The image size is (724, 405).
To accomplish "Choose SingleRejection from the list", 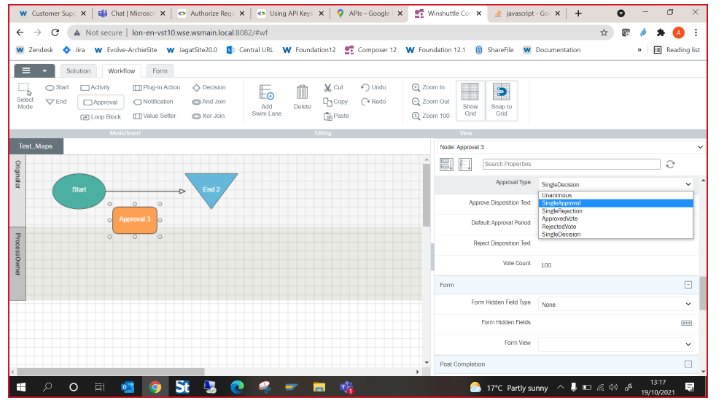I will point(562,211).
